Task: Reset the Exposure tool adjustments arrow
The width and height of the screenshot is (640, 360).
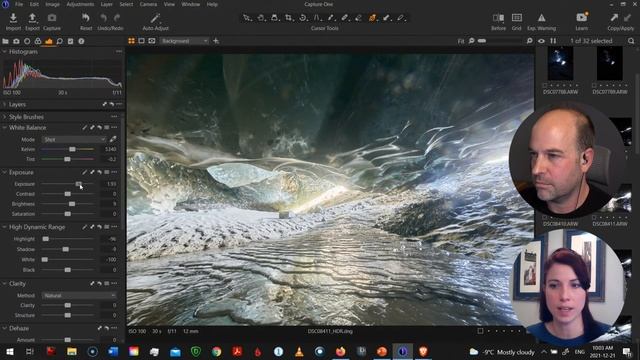Action: pos(99,172)
